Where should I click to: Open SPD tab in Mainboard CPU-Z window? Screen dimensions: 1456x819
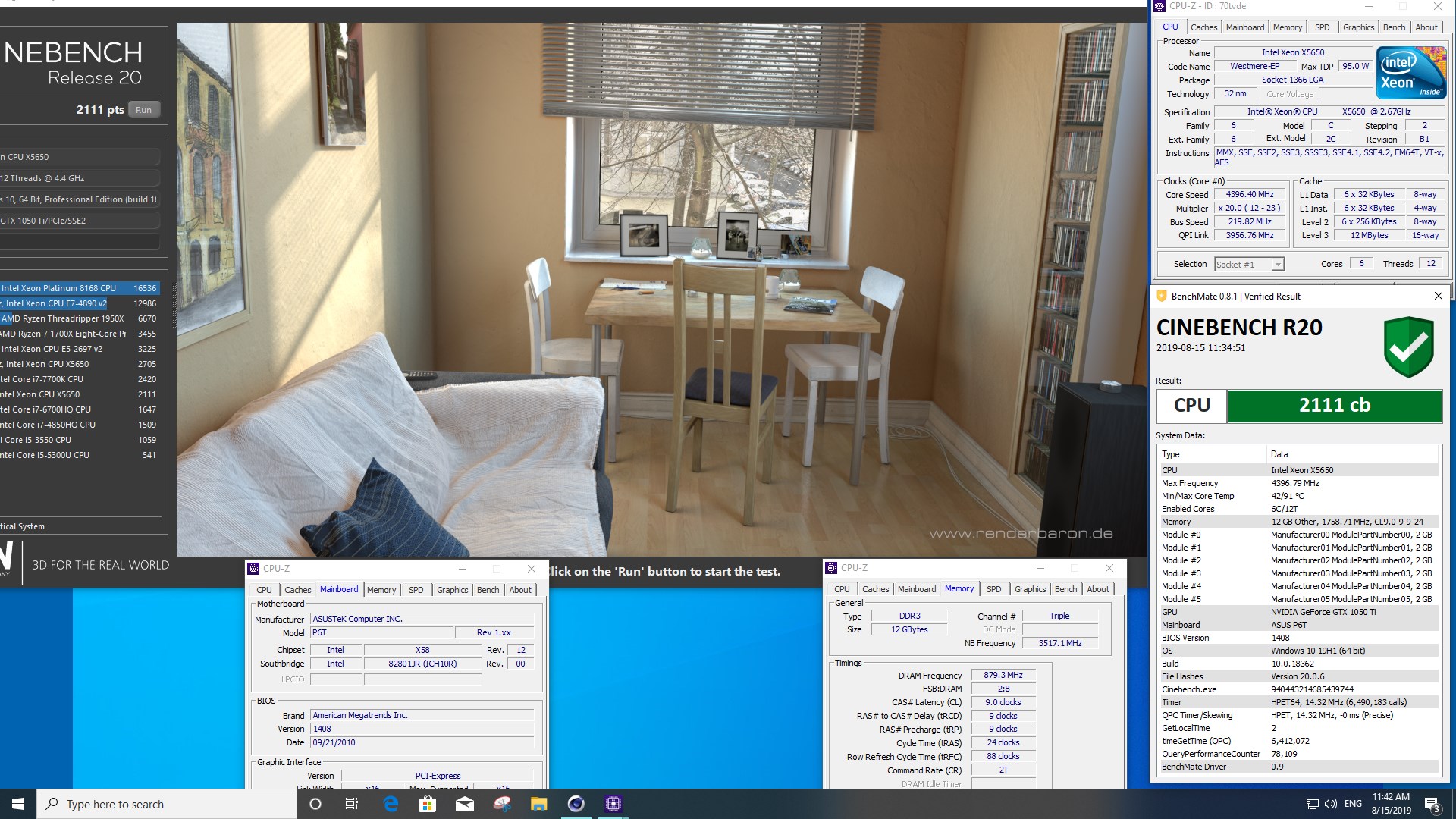[416, 590]
